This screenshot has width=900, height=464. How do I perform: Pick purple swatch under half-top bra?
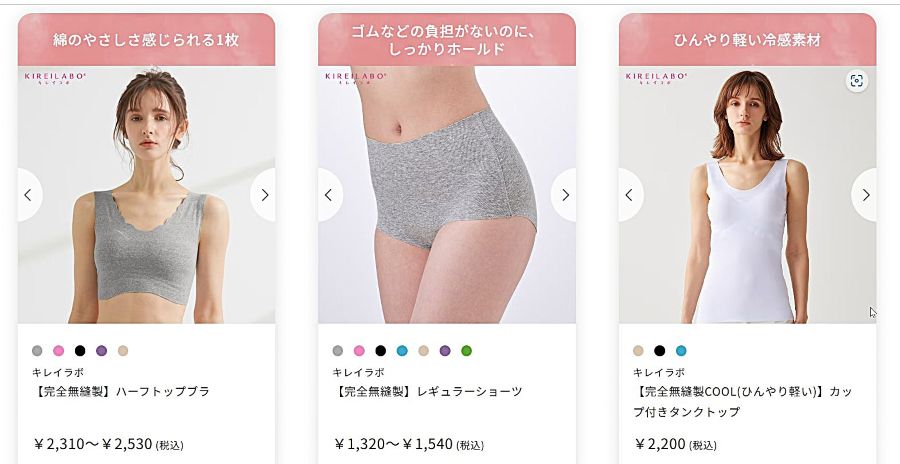pos(102,351)
